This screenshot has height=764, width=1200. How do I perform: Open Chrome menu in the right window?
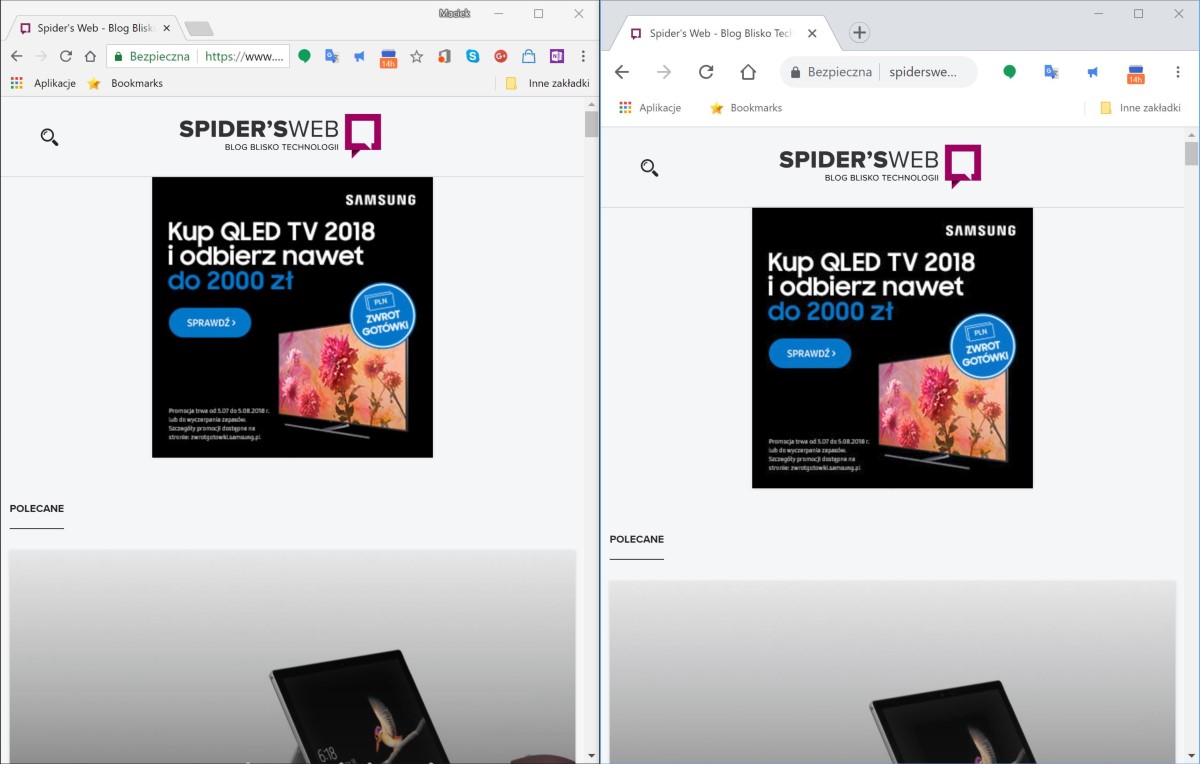tap(1178, 72)
